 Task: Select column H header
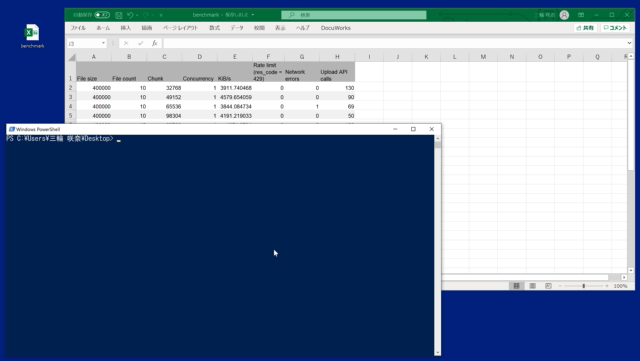(337, 57)
